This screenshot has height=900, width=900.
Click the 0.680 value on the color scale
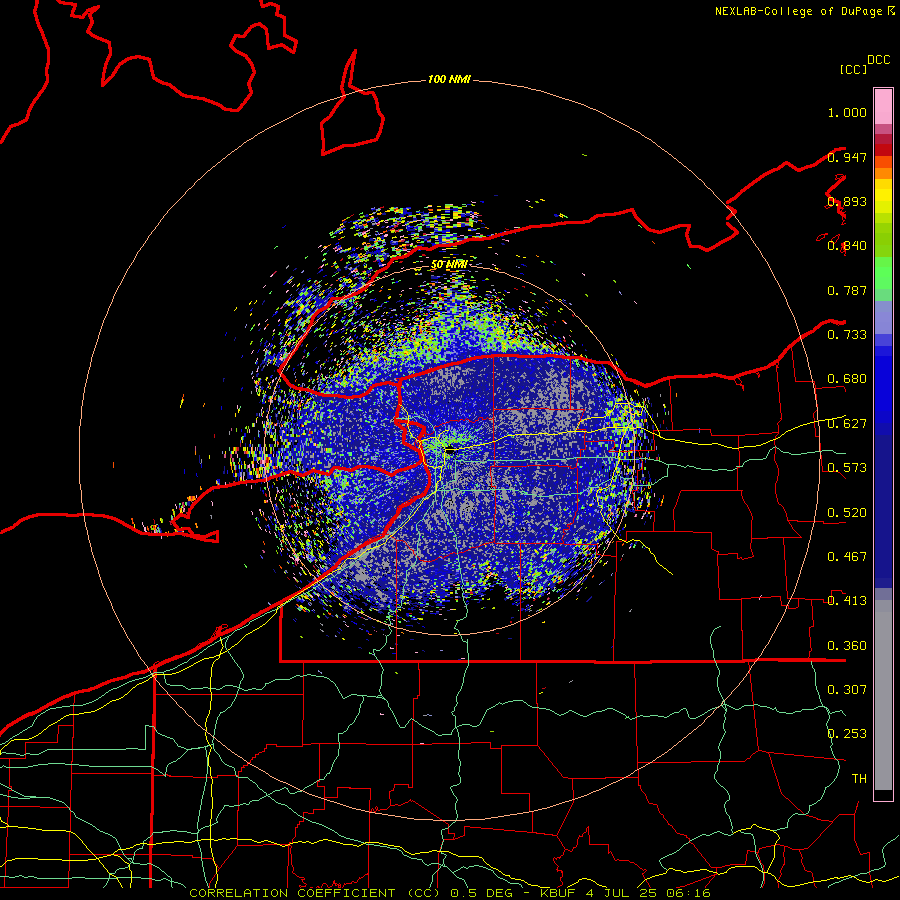click(x=847, y=378)
